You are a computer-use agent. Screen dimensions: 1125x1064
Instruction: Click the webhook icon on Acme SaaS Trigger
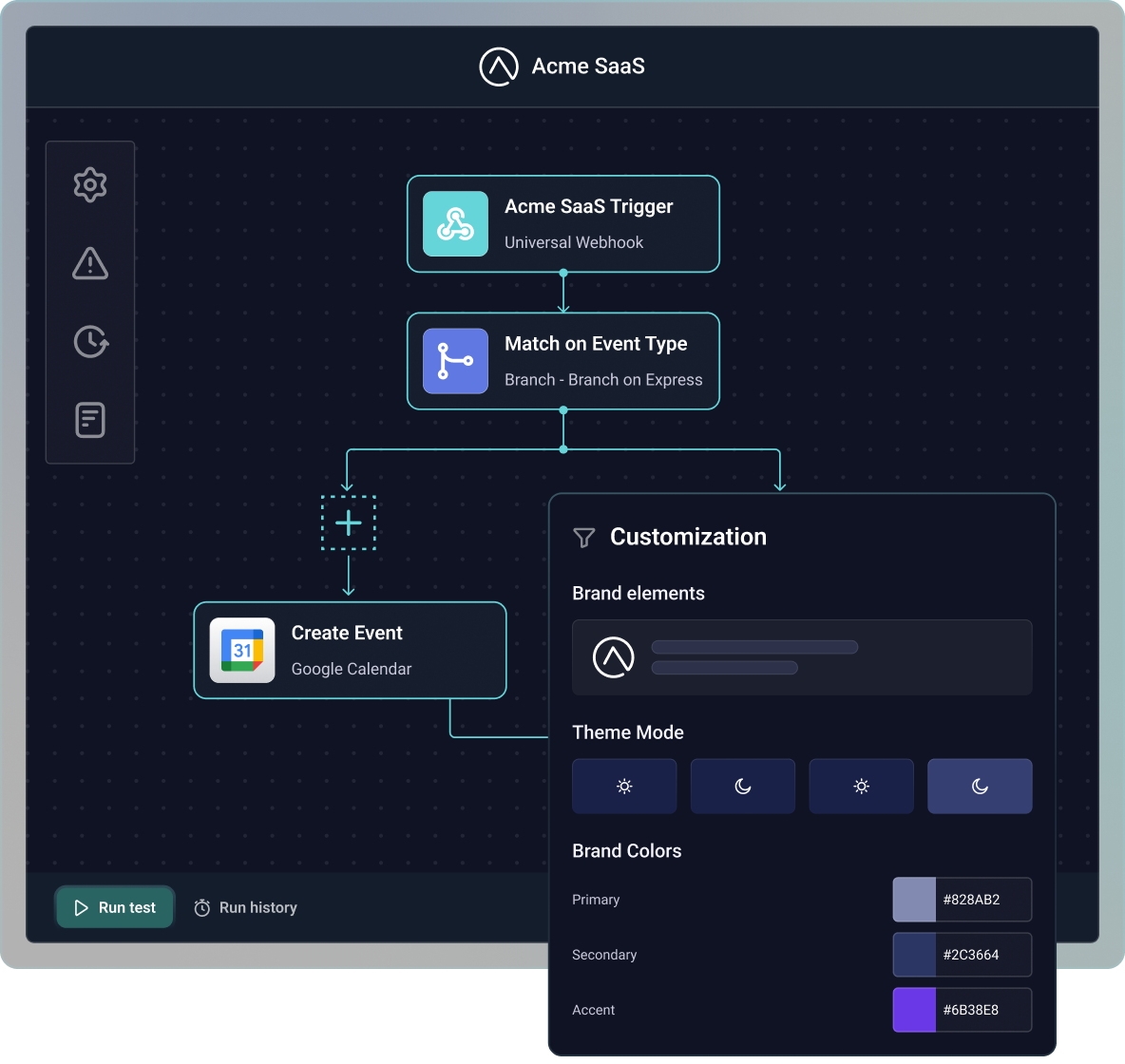point(455,224)
